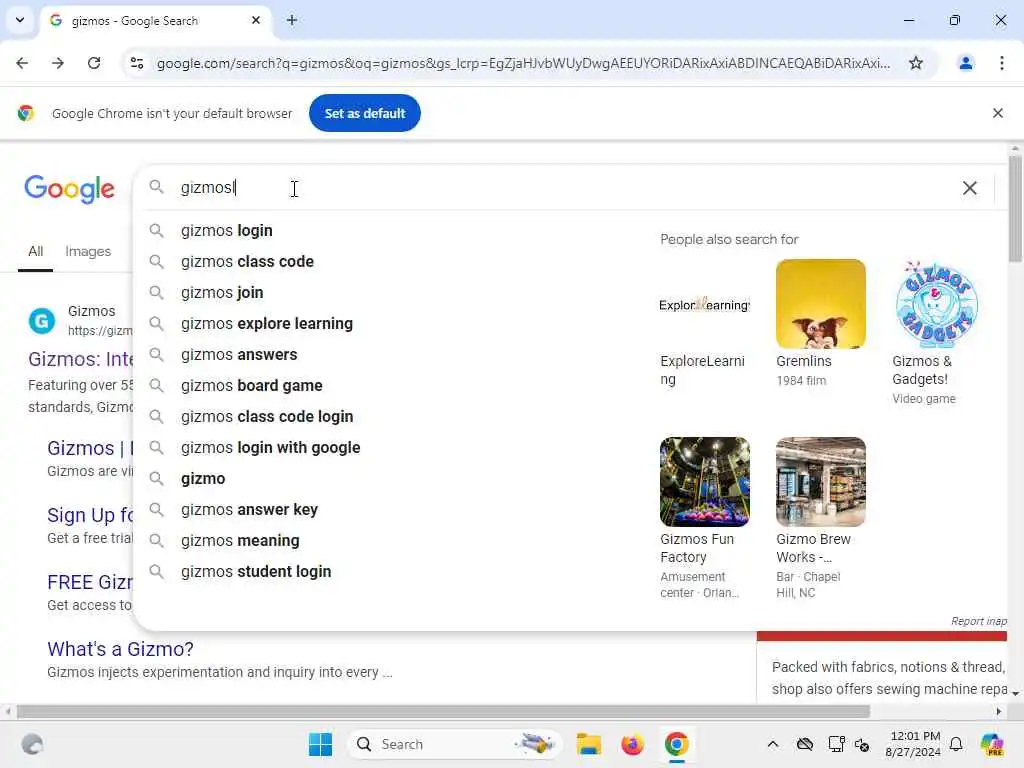1024x768 pixels.
Task: Expand the tab search dropdown arrow
Action: coord(20,20)
